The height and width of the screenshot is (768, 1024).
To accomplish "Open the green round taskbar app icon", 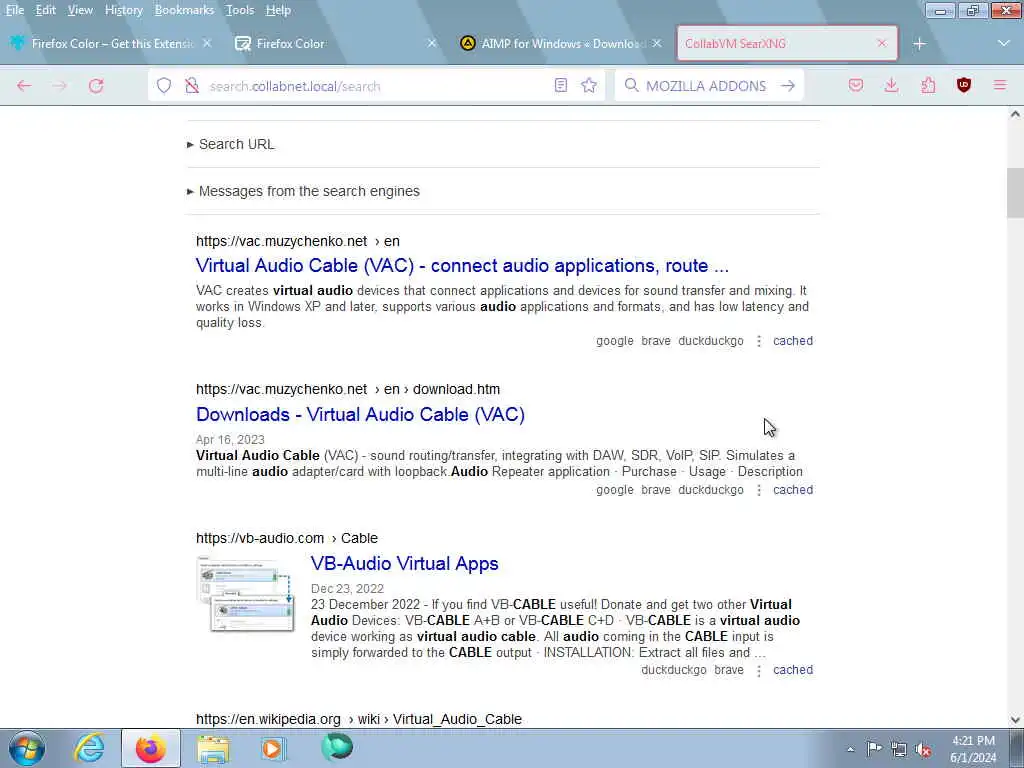I will 336,747.
